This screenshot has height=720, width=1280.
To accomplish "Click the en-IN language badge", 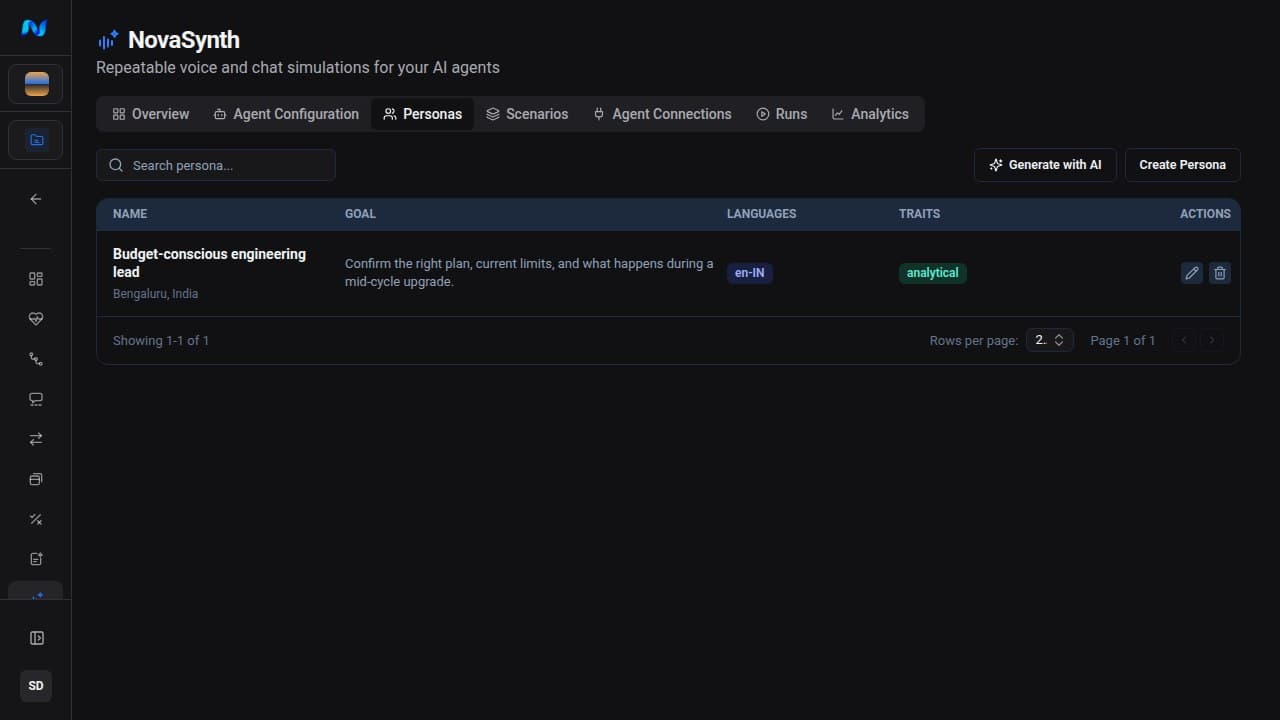I will [x=750, y=273].
